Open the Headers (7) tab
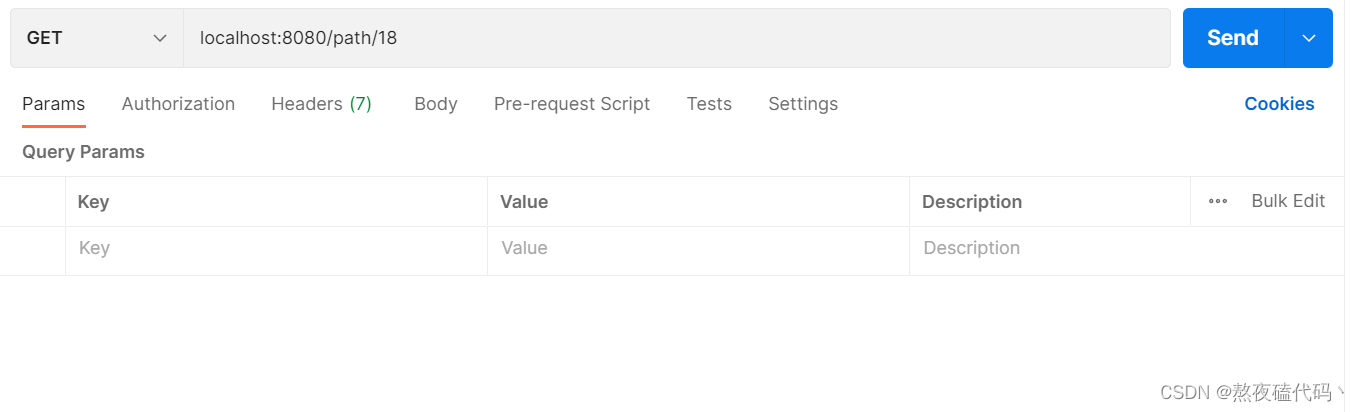Viewport: 1359px width, 412px height. pyautogui.click(x=322, y=104)
